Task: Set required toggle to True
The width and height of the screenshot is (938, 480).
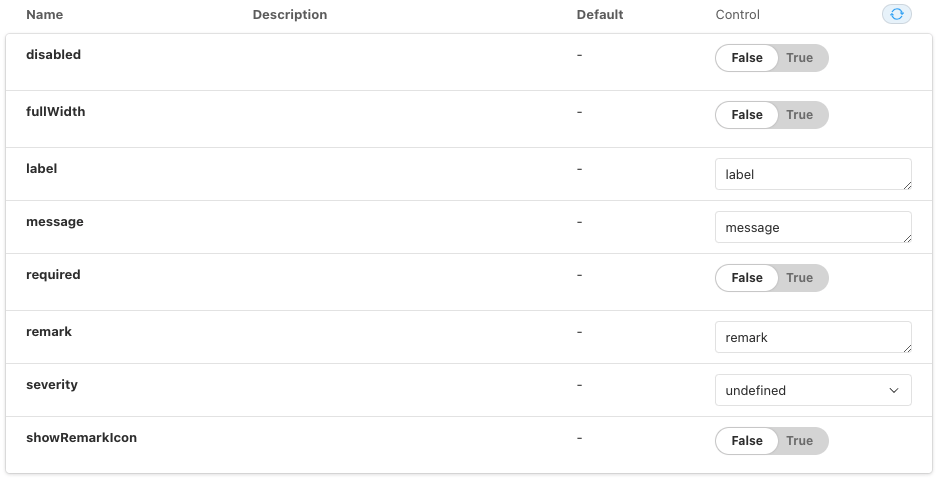Action: 799,278
